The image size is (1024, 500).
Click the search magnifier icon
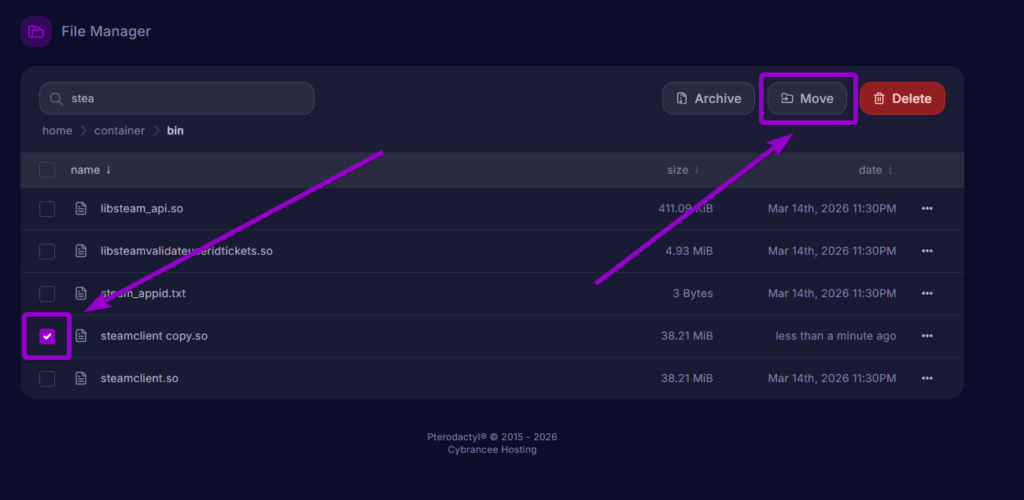[x=56, y=99]
